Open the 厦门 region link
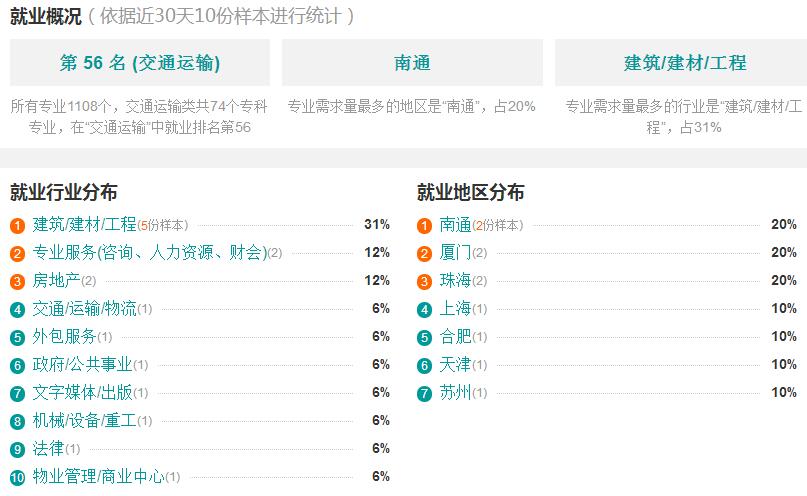The width and height of the screenshot is (807, 496). pos(455,252)
